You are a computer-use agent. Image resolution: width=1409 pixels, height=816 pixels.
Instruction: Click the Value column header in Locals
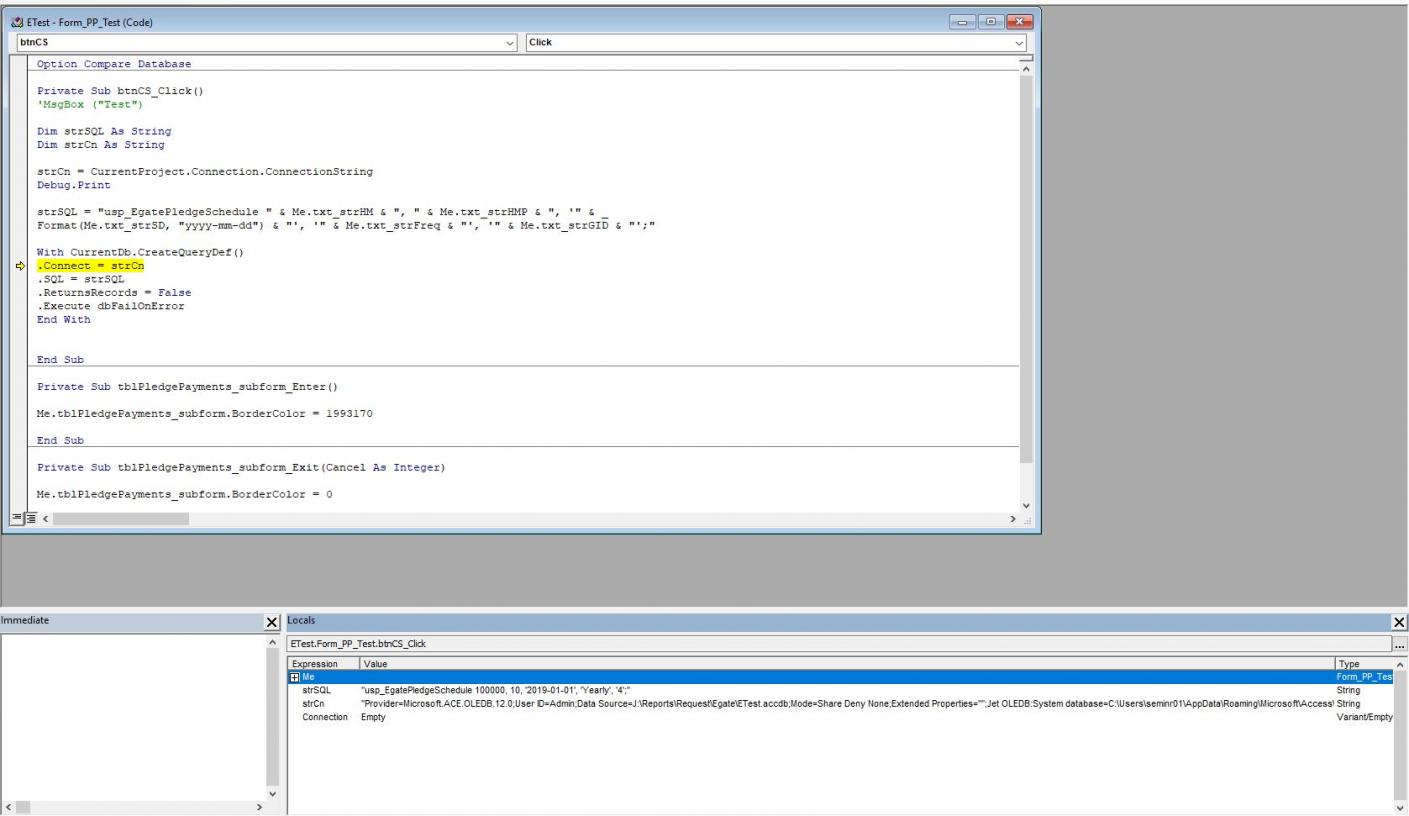coord(847,664)
